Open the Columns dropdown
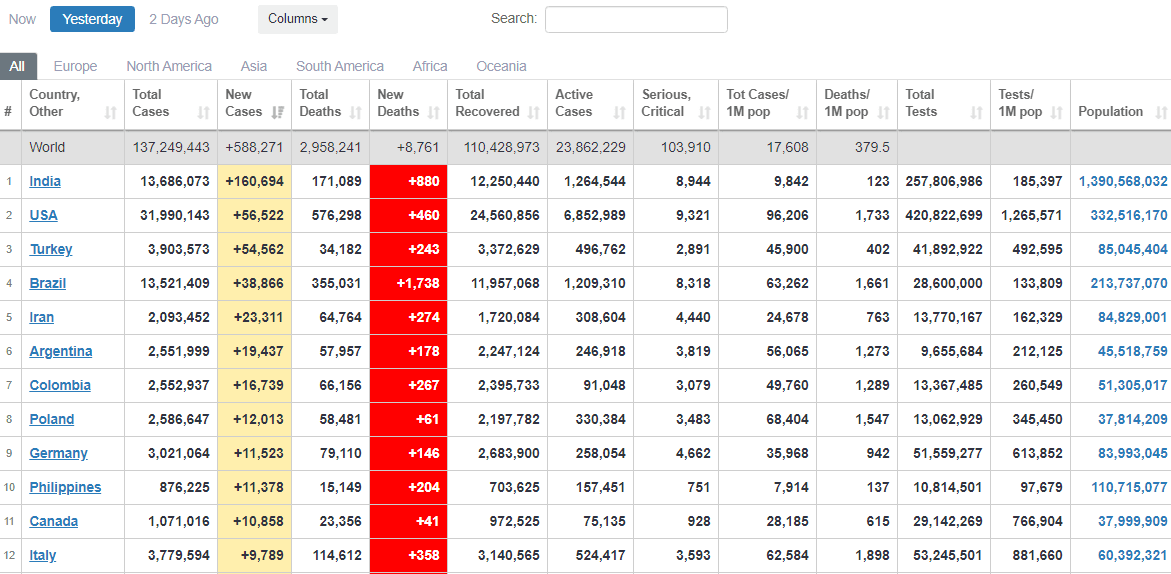This screenshot has width=1171, height=574. (298, 19)
